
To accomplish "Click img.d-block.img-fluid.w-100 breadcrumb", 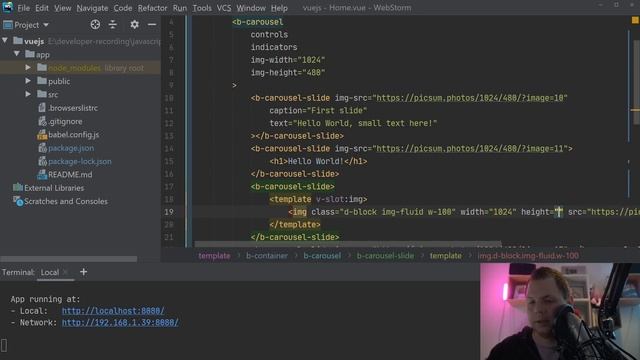I will click(528, 256).
